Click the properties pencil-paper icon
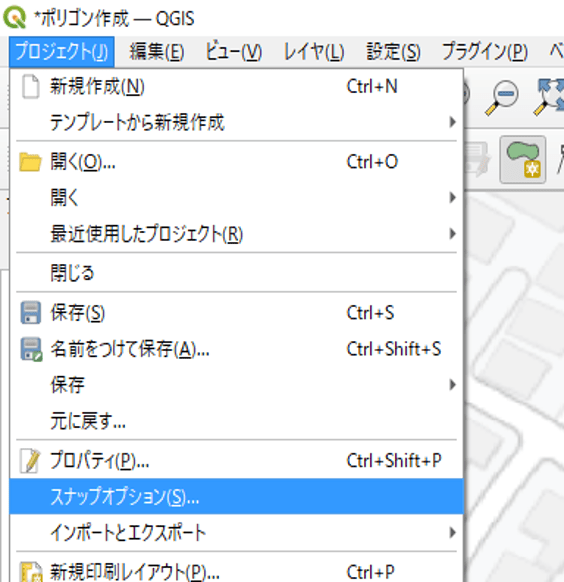This screenshot has height=582, width=564. point(30,461)
